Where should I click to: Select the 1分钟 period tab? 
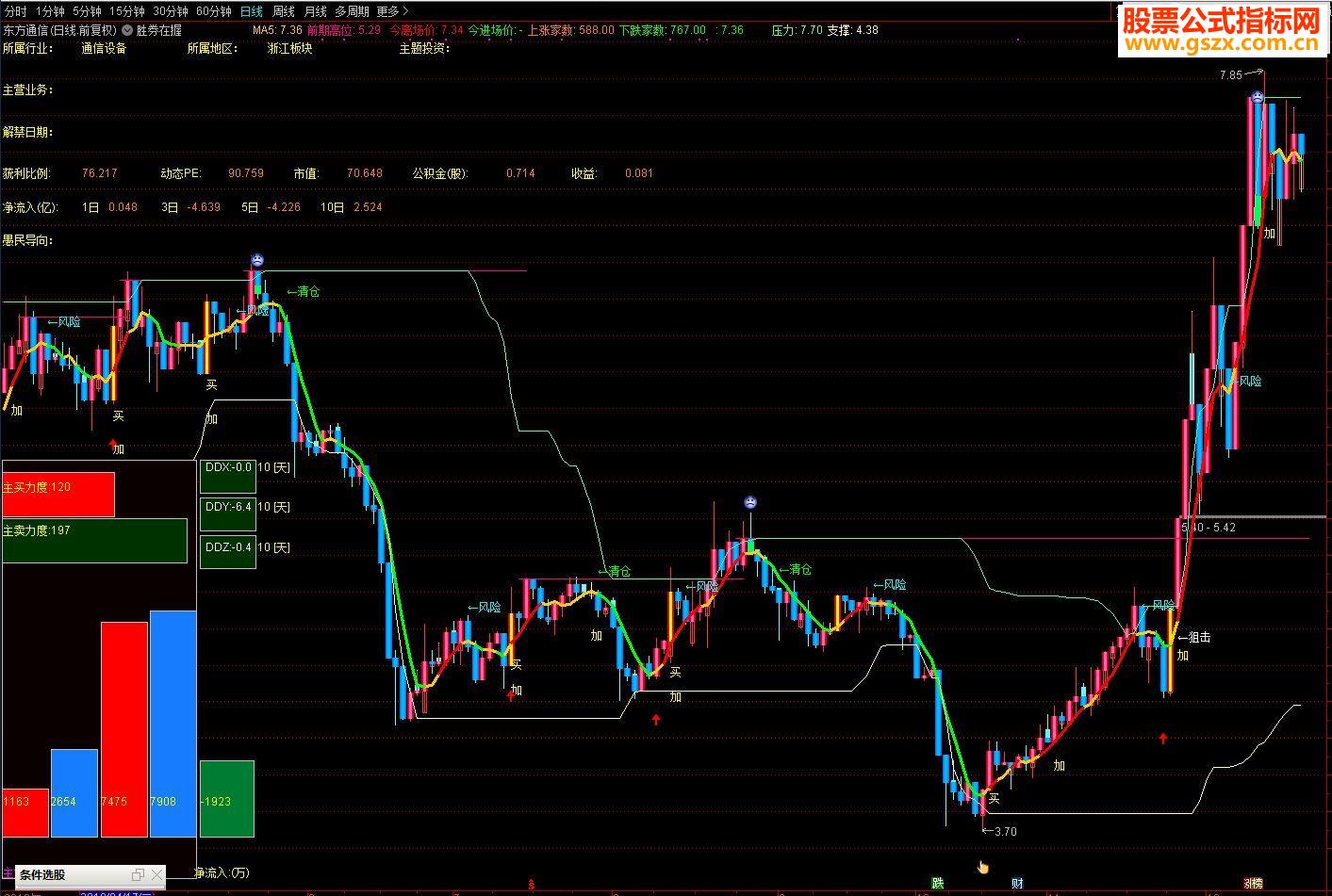click(50, 11)
